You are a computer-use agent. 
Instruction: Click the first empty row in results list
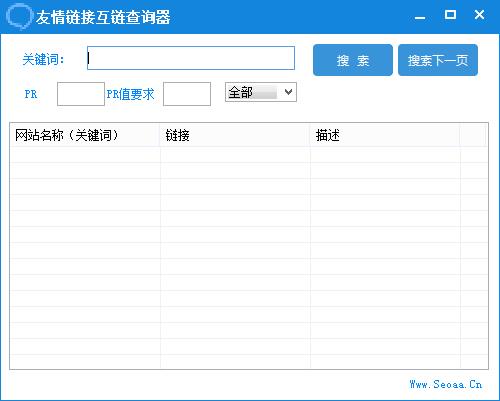(248, 155)
